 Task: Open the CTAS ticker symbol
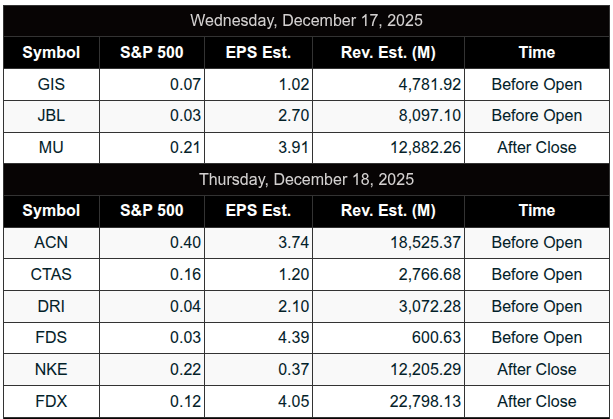coord(52,274)
